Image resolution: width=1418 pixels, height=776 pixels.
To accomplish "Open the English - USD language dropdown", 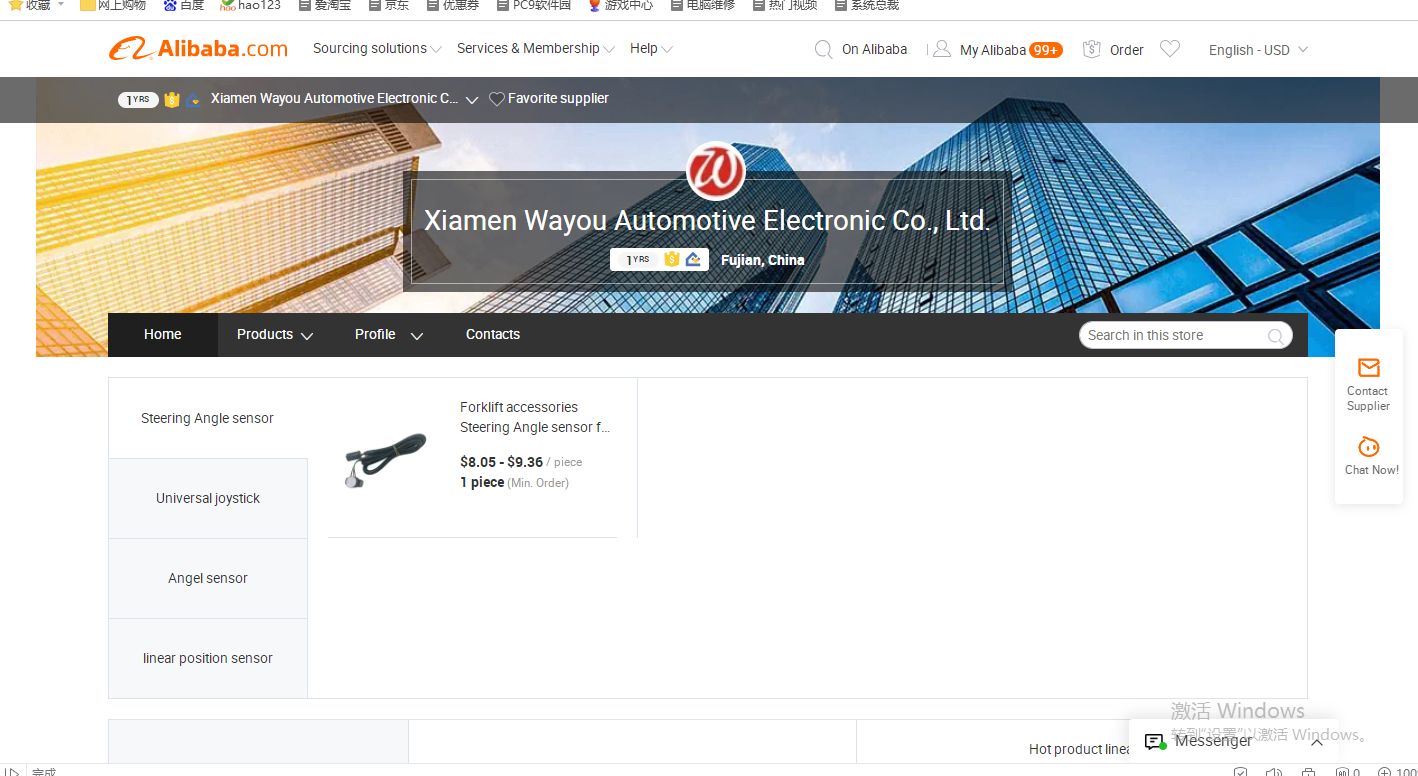I will [1258, 50].
